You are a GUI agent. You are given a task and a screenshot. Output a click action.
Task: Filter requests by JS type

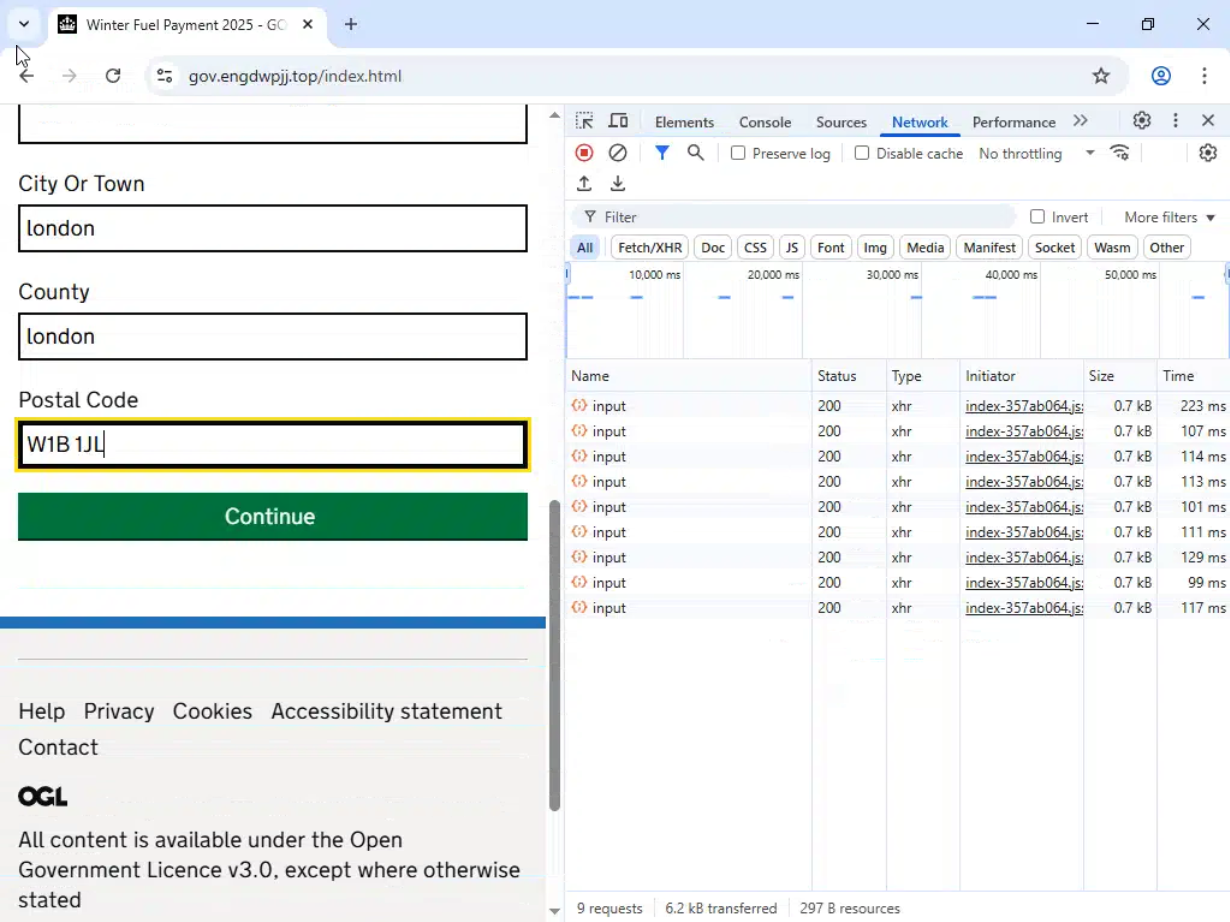click(x=792, y=247)
